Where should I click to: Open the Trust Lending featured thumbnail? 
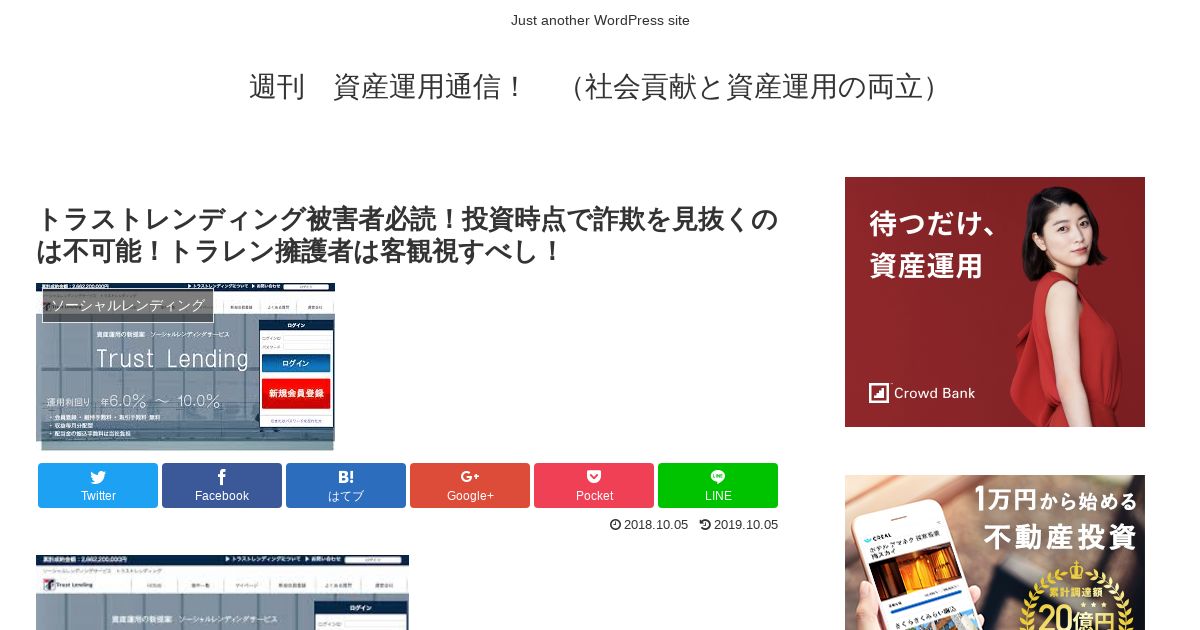coord(185,367)
